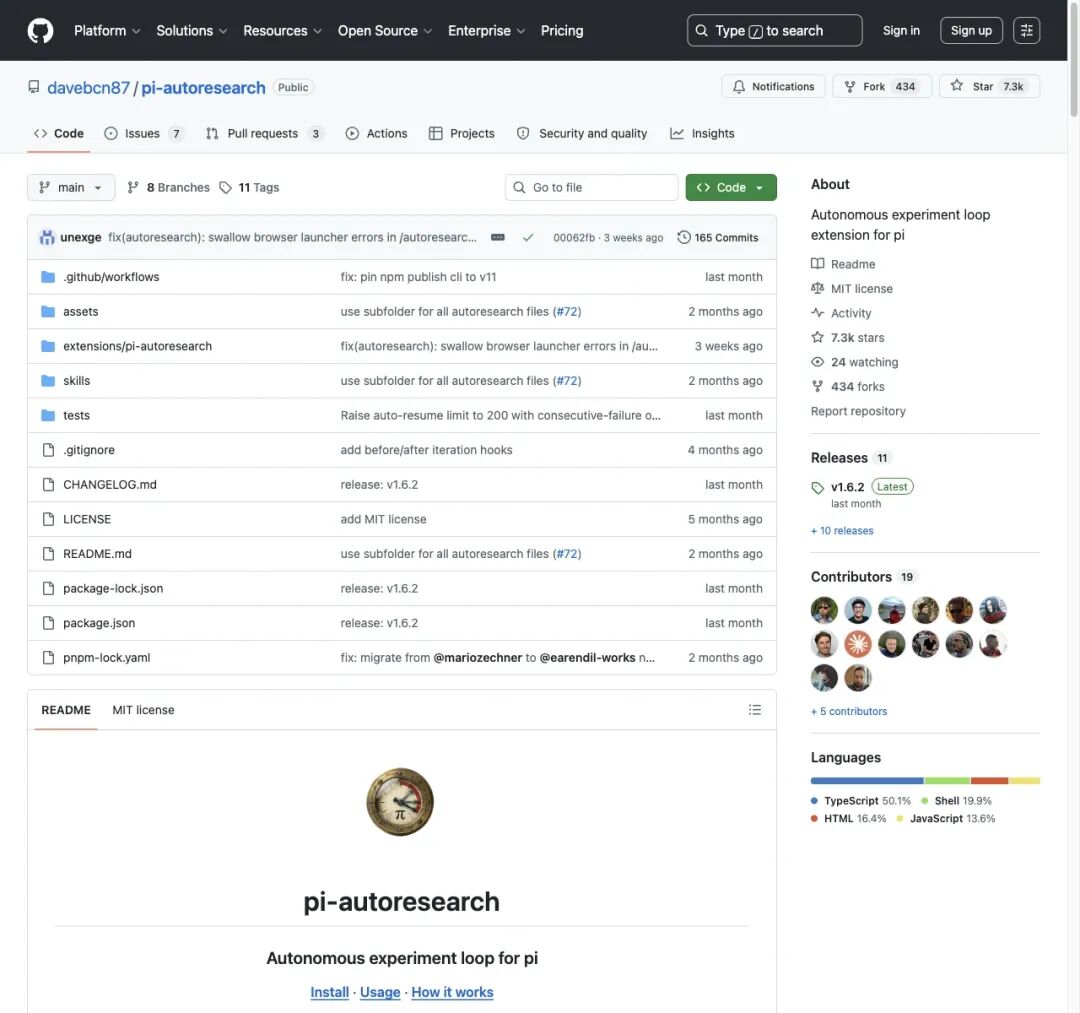Focus the Type / to search field
The image size is (1080, 1013).
click(x=774, y=30)
